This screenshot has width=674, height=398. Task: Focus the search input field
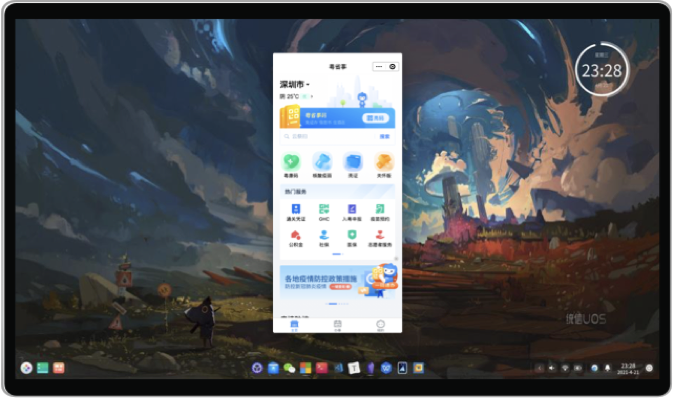[x=329, y=136]
